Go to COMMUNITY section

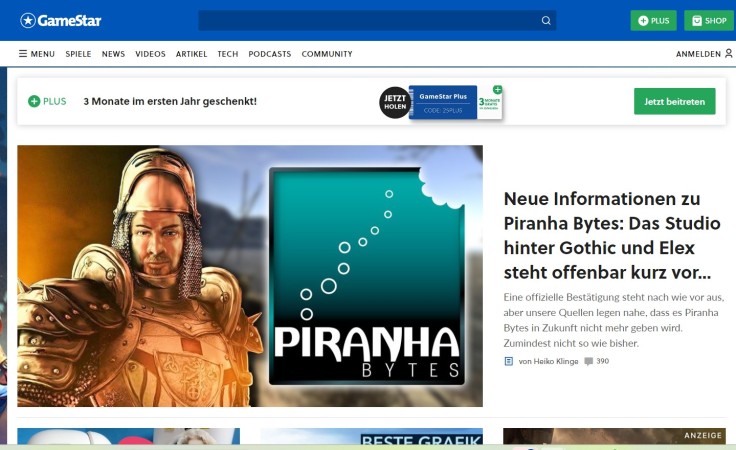point(327,54)
